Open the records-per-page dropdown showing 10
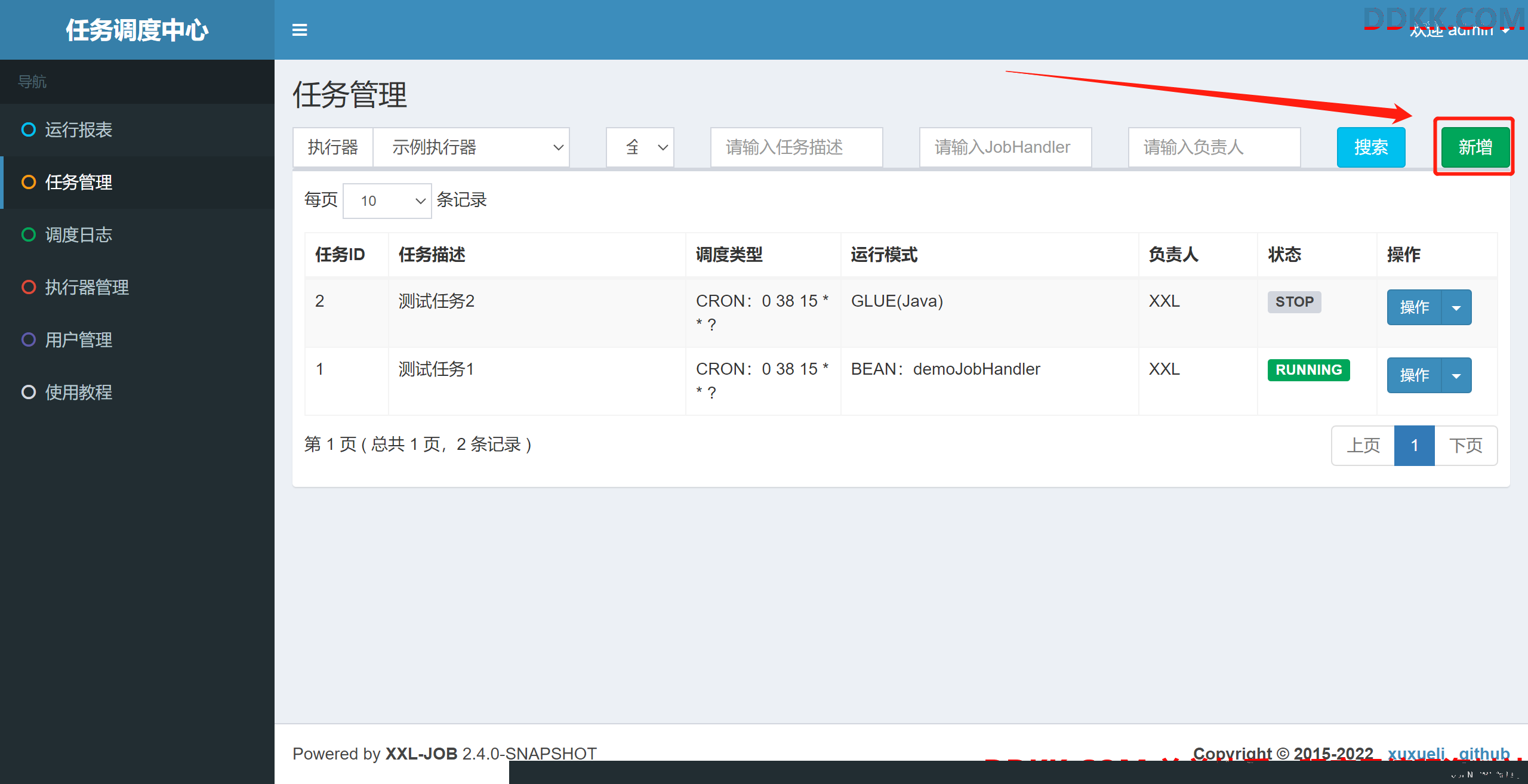The height and width of the screenshot is (784, 1528). [387, 201]
